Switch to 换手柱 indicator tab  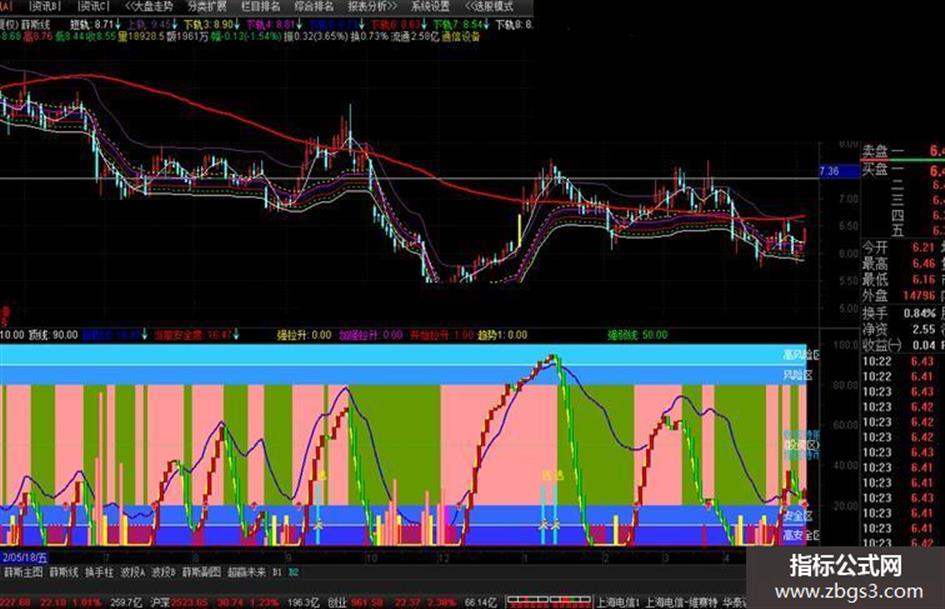pos(99,572)
